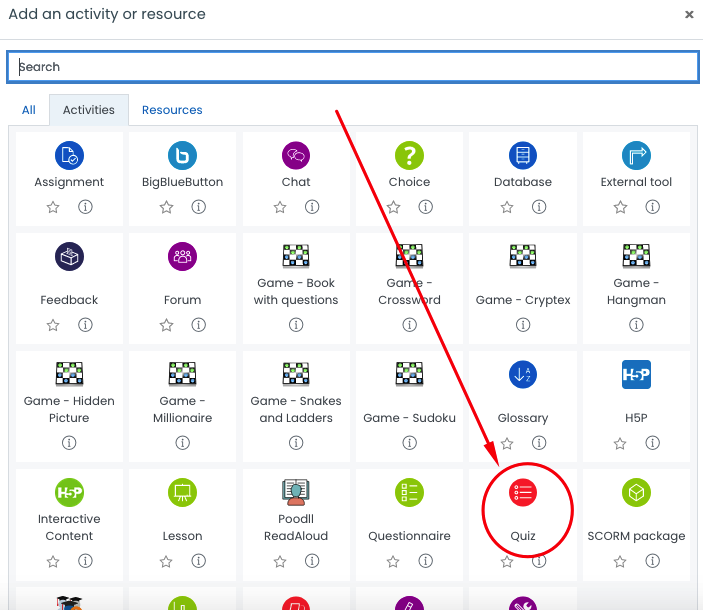Star the Feedback activity

[53, 325]
